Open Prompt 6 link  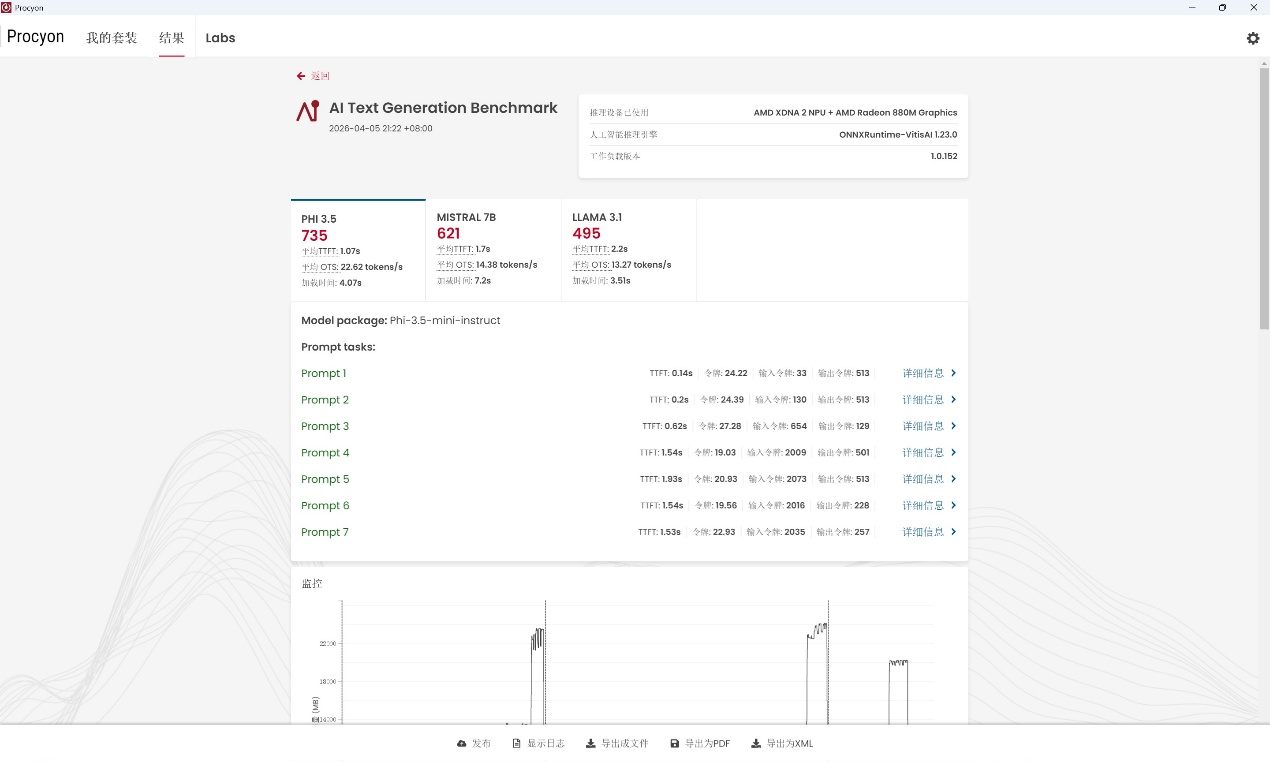click(325, 506)
